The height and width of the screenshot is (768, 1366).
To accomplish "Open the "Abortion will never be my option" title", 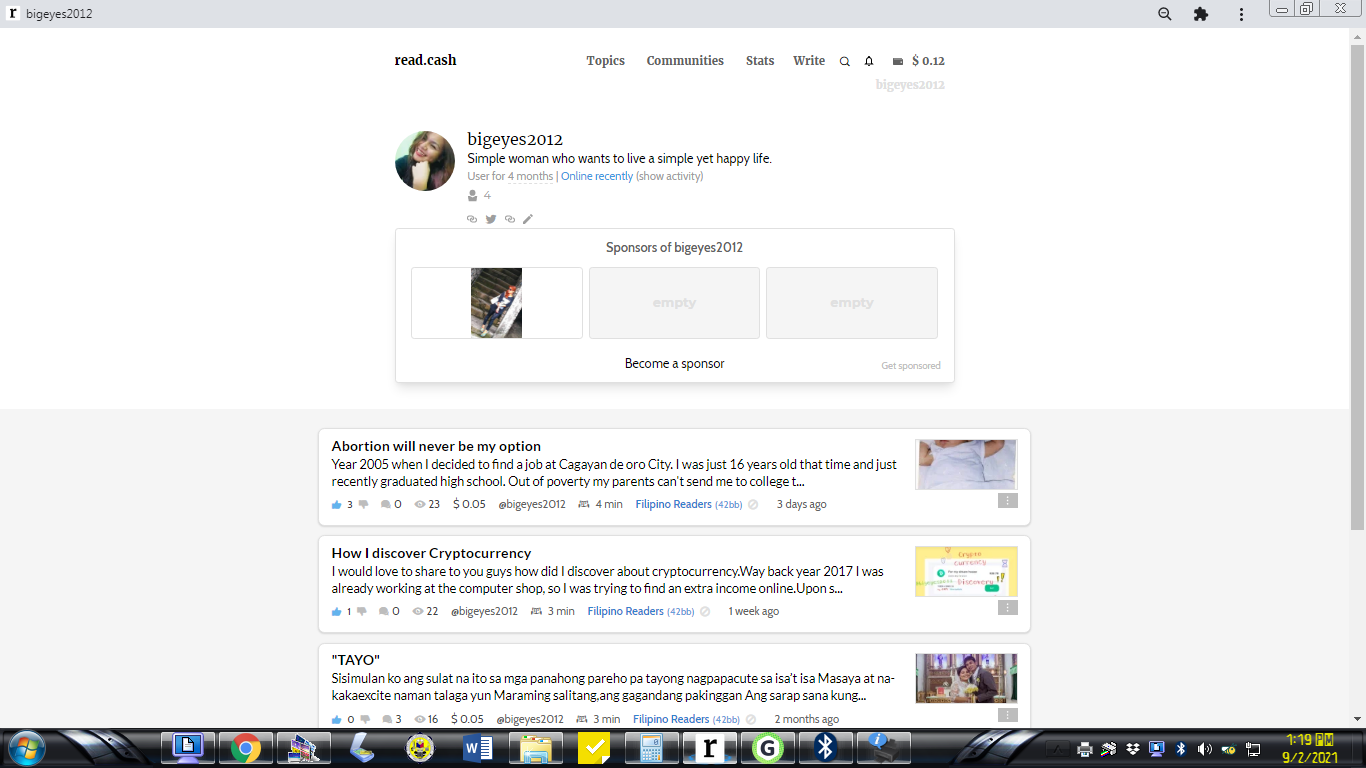I will (x=436, y=446).
